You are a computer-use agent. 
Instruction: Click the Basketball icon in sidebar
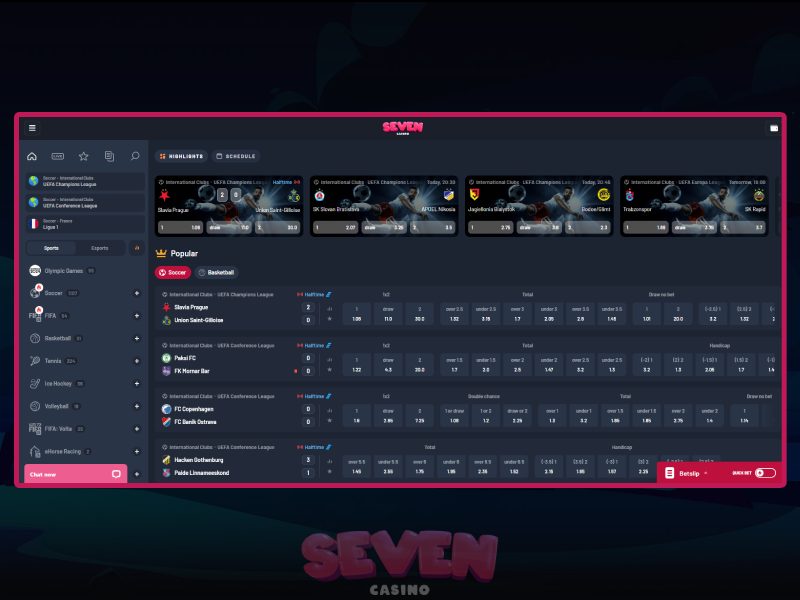[x=35, y=338]
